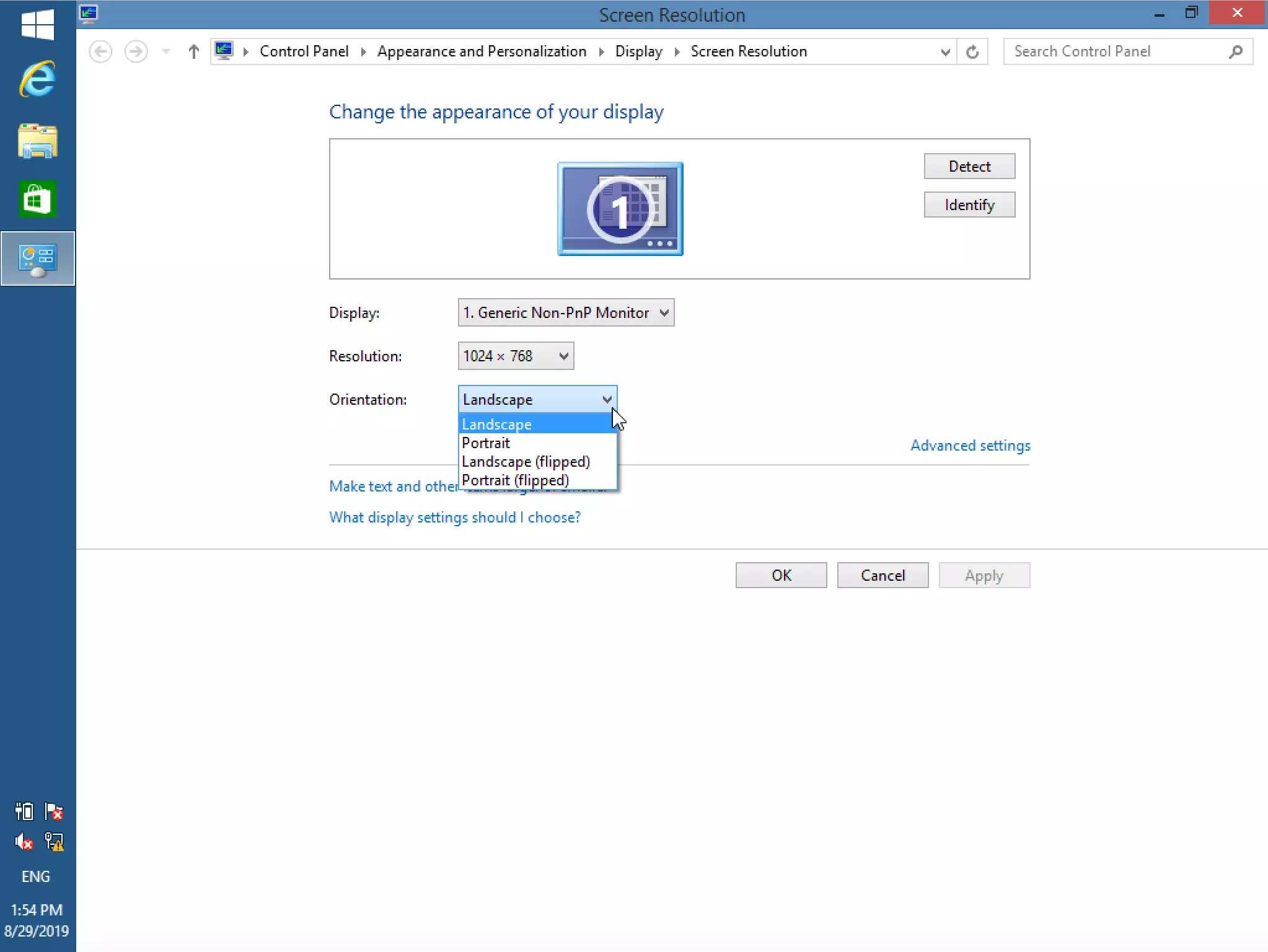Select Portrait (flipped) orientation option
The image size is (1268, 952).
click(515, 480)
